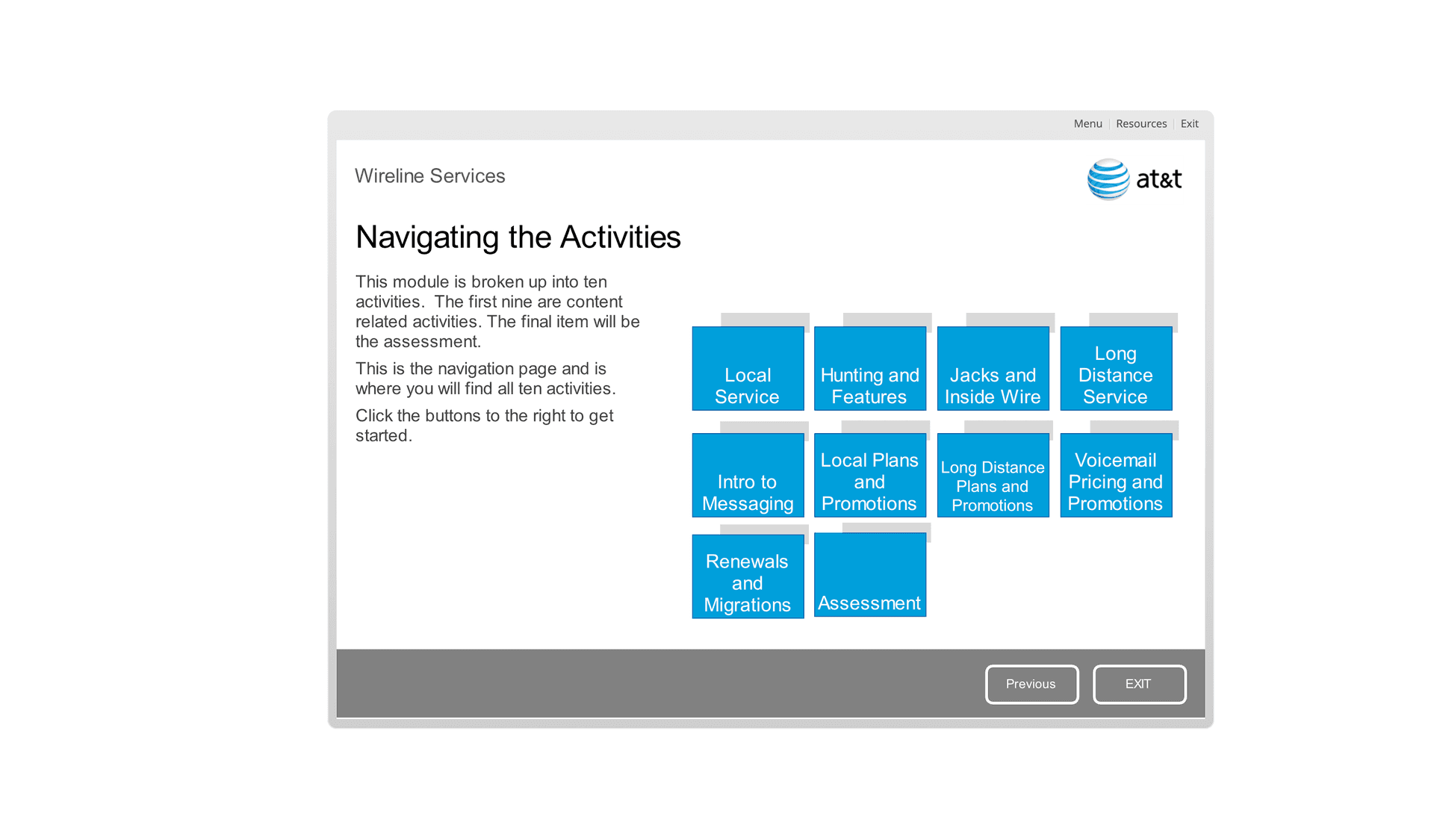Image resolution: width=1434 pixels, height=840 pixels.
Task: Open the Renewals and Migrations activity
Action: click(x=747, y=580)
